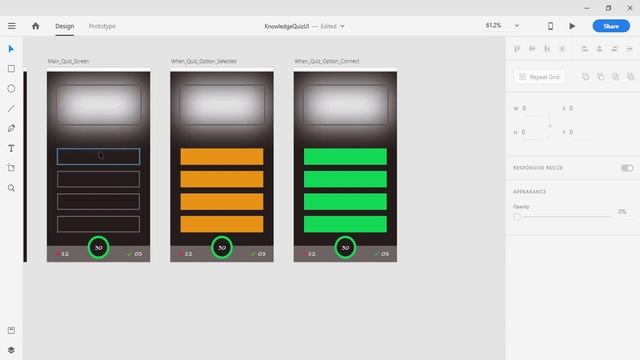
Task: Click the Y position input field
Action: coord(580,132)
